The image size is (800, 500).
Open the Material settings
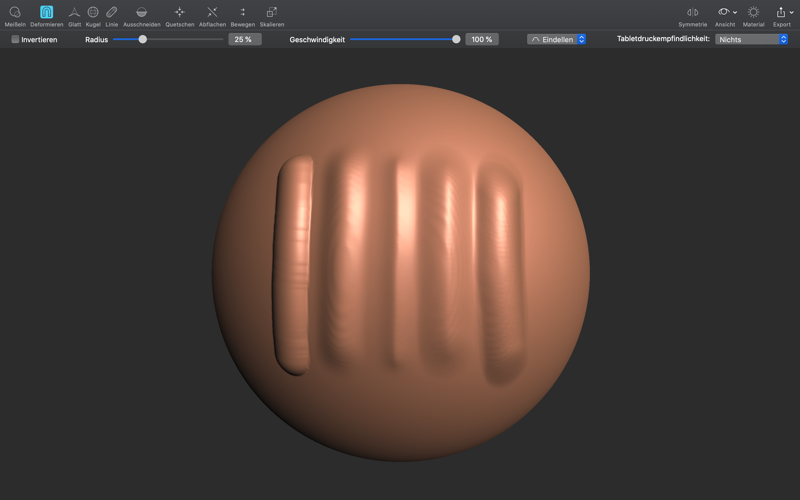pyautogui.click(x=753, y=13)
